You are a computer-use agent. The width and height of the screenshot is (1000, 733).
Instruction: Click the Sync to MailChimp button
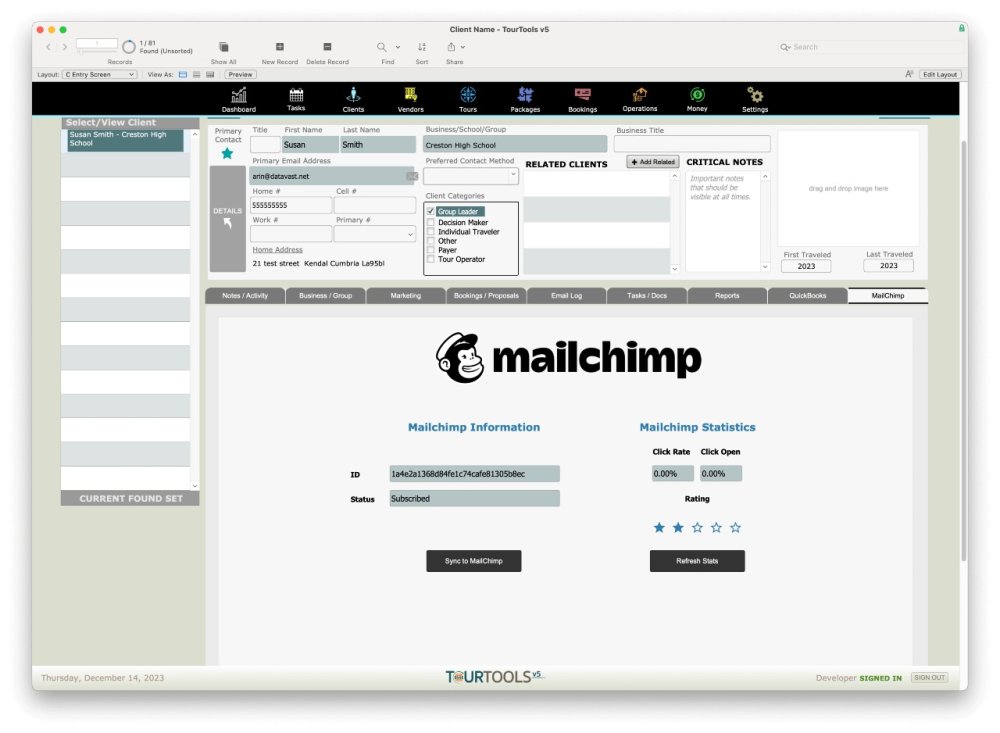pos(474,561)
